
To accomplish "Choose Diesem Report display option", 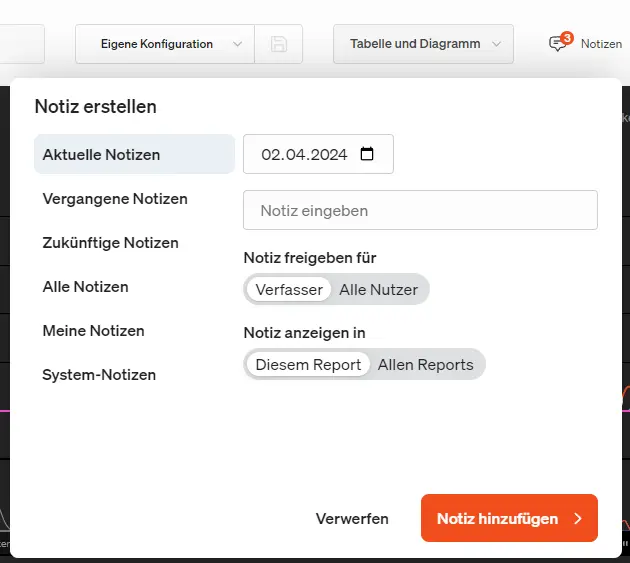I will [308, 364].
